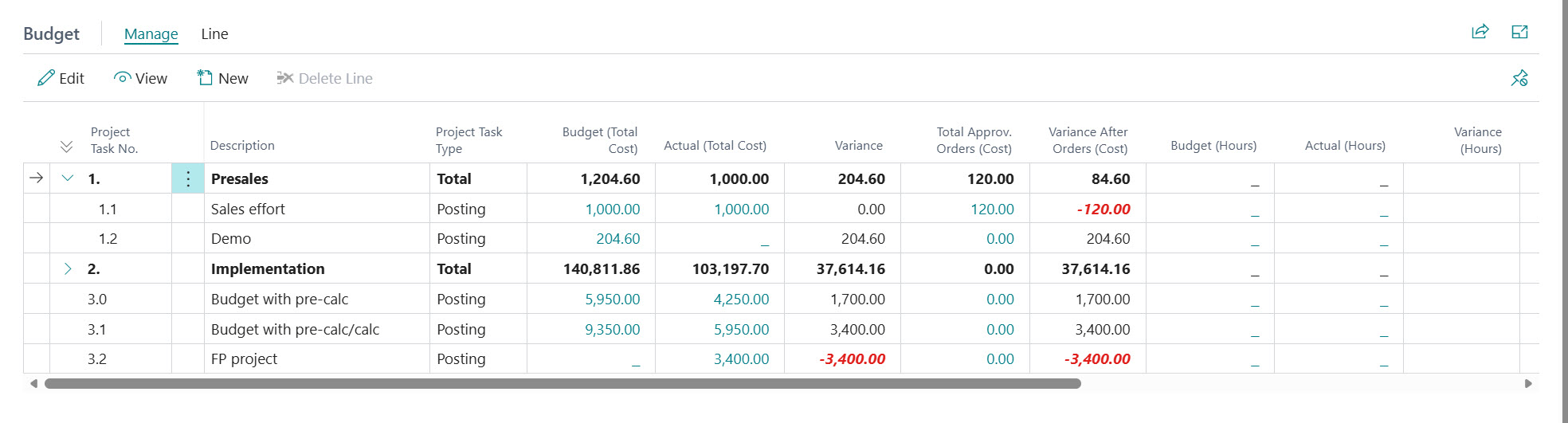Click the Description column header
The height and width of the screenshot is (423, 1568).
(242, 145)
